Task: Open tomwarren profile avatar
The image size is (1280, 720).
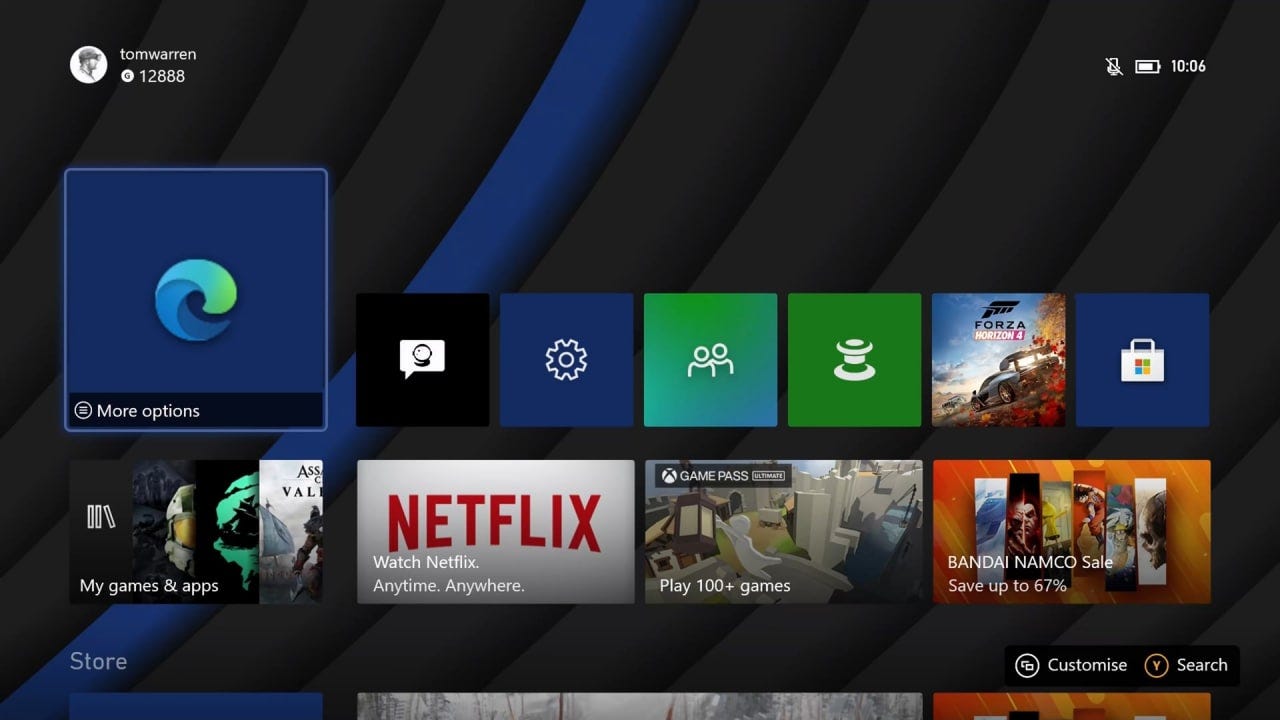Action: pyautogui.click(x=89, y=65)
